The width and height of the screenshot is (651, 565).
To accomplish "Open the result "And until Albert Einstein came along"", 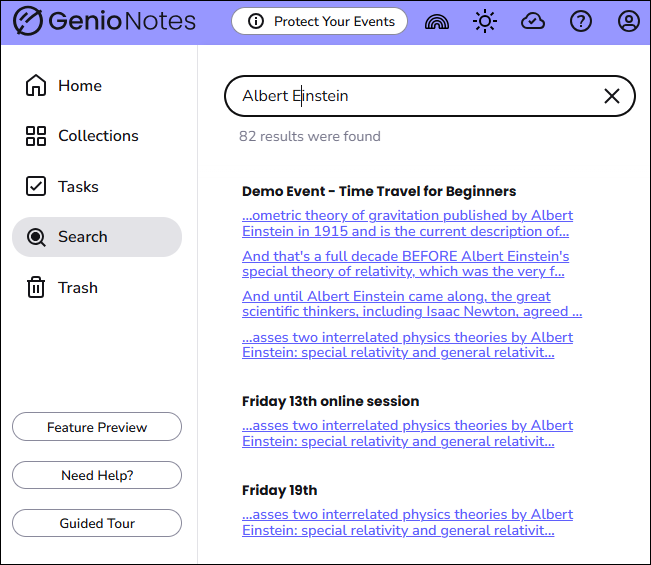I will click(x=411, y=304).
